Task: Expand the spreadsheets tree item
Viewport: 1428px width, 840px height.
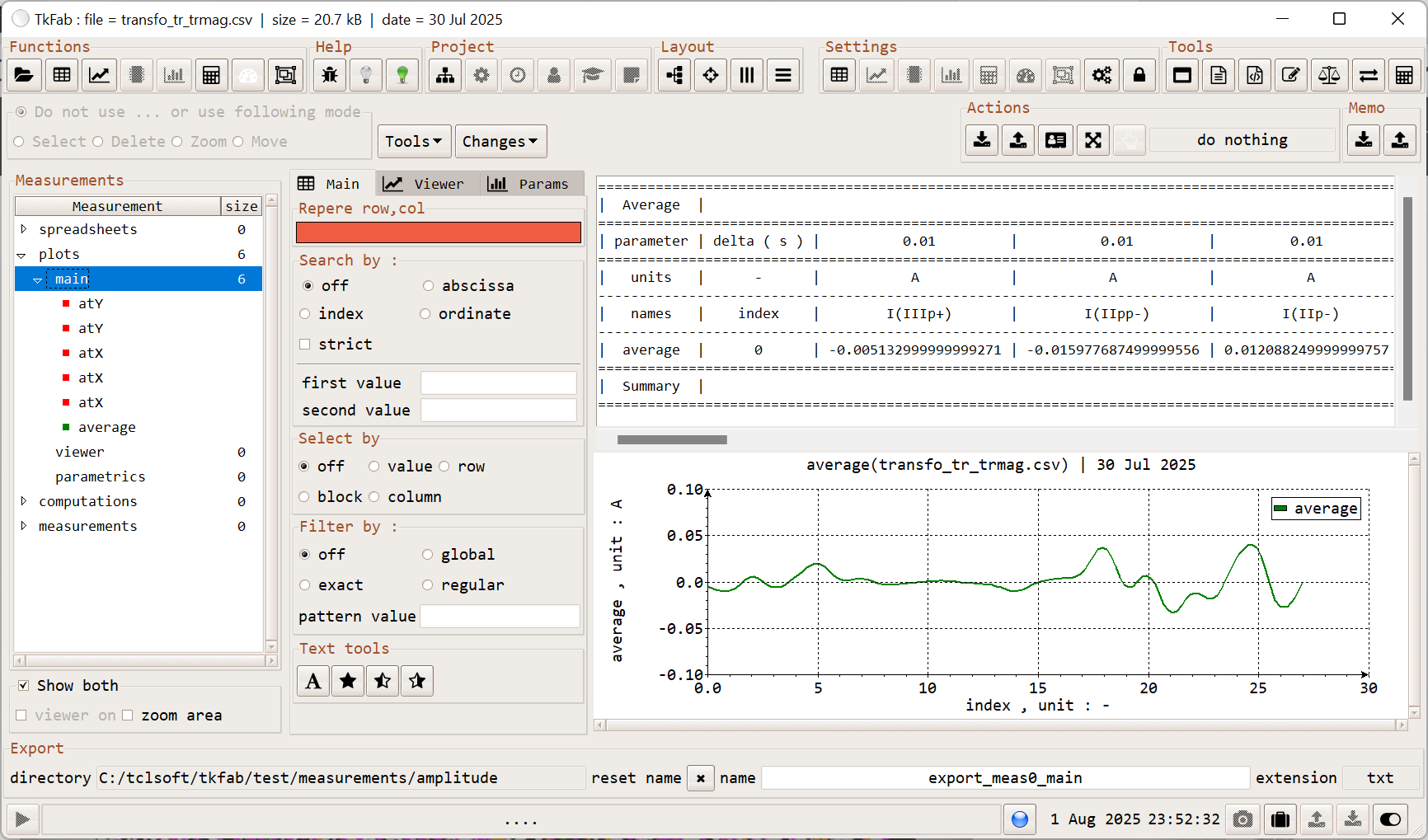Action: tap(24, 229)
